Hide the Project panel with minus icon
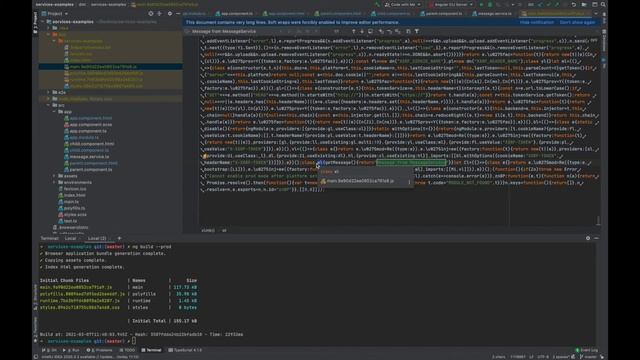Image resolution: width=640 pixels, height=360 pixels. [178, 13]
